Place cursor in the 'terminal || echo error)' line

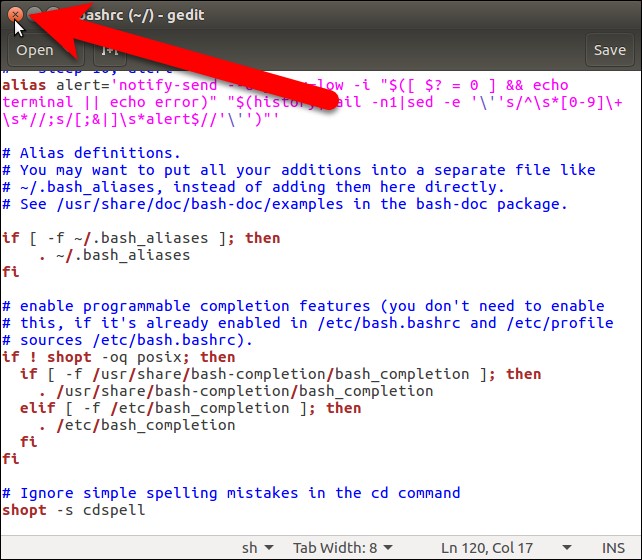pyautogui.click(x=312, y=102)
